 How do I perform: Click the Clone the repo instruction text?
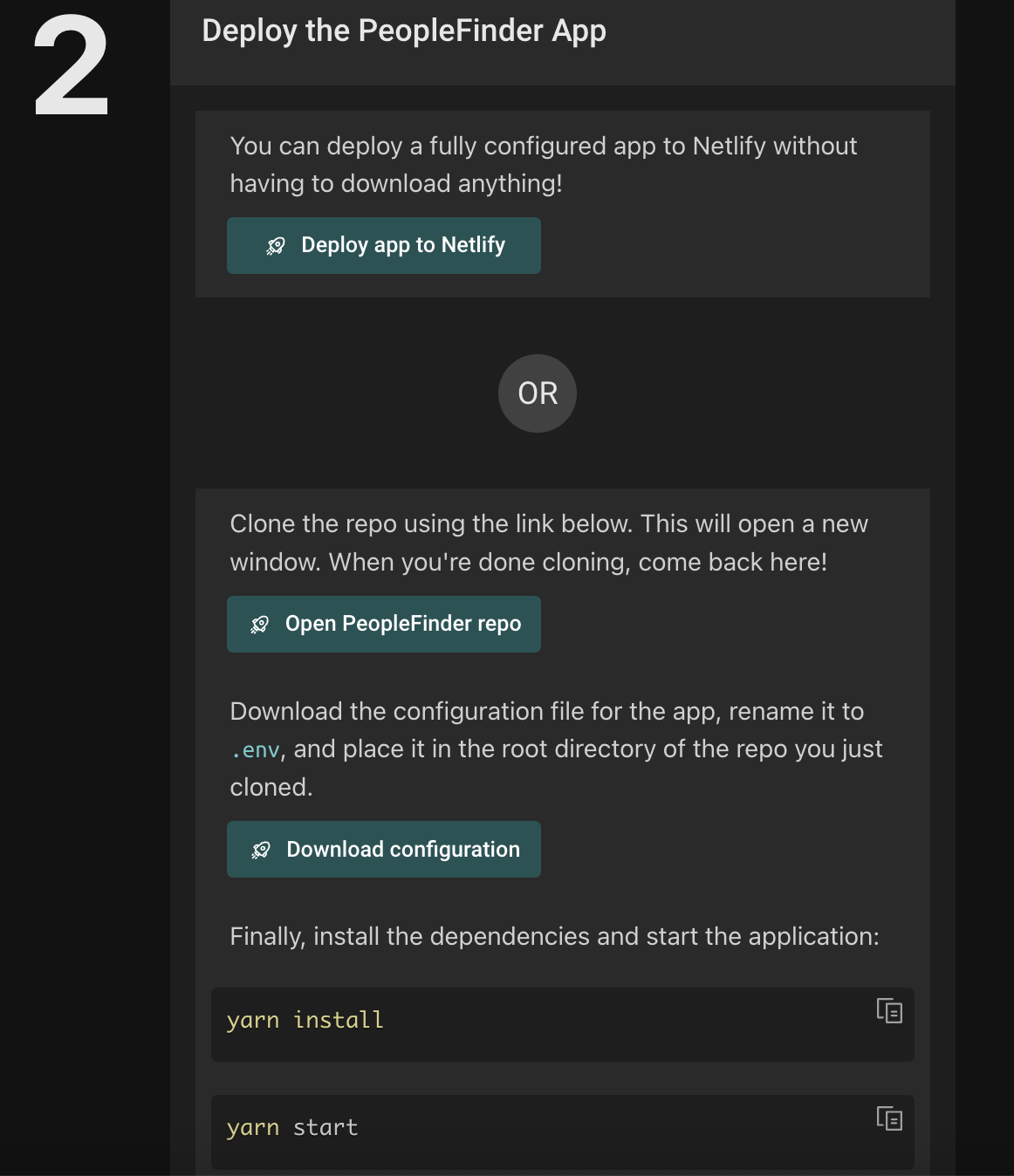(x=548, y=543)
